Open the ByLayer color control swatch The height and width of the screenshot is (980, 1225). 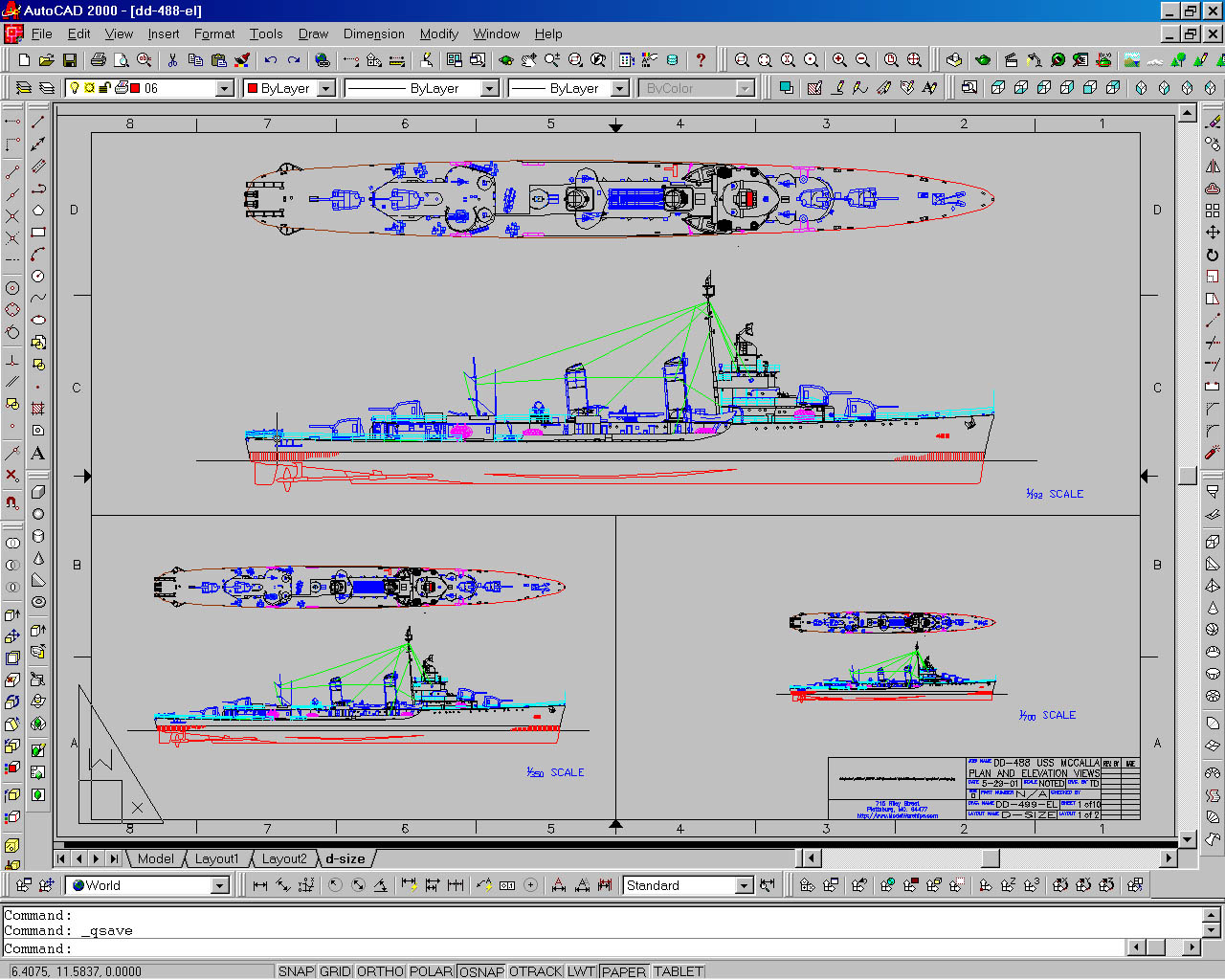click(287, 88)
